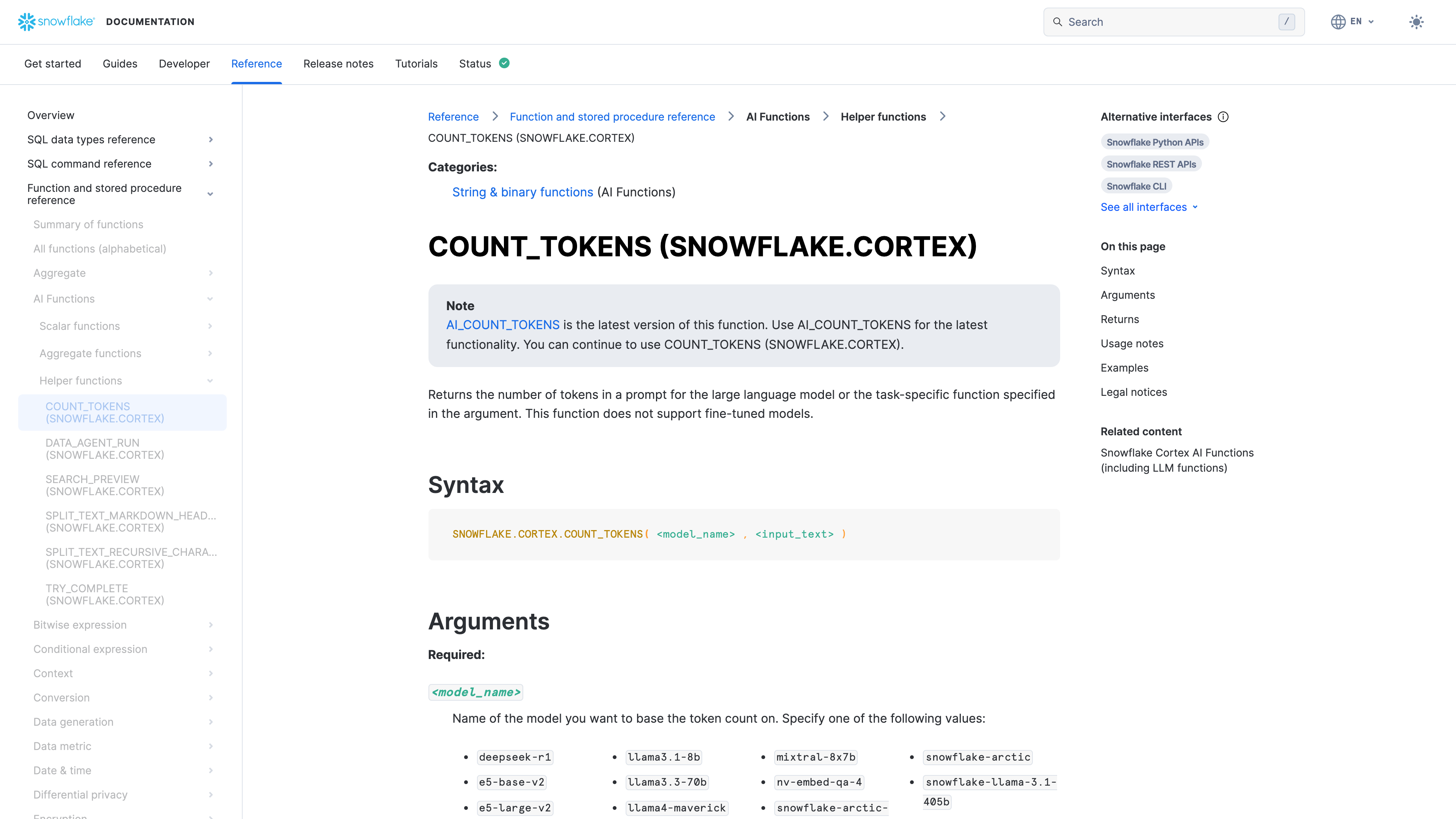The image size is (1456, 819).
Task: Collapse Function and stored procedure reference
Action: point(210,194)
